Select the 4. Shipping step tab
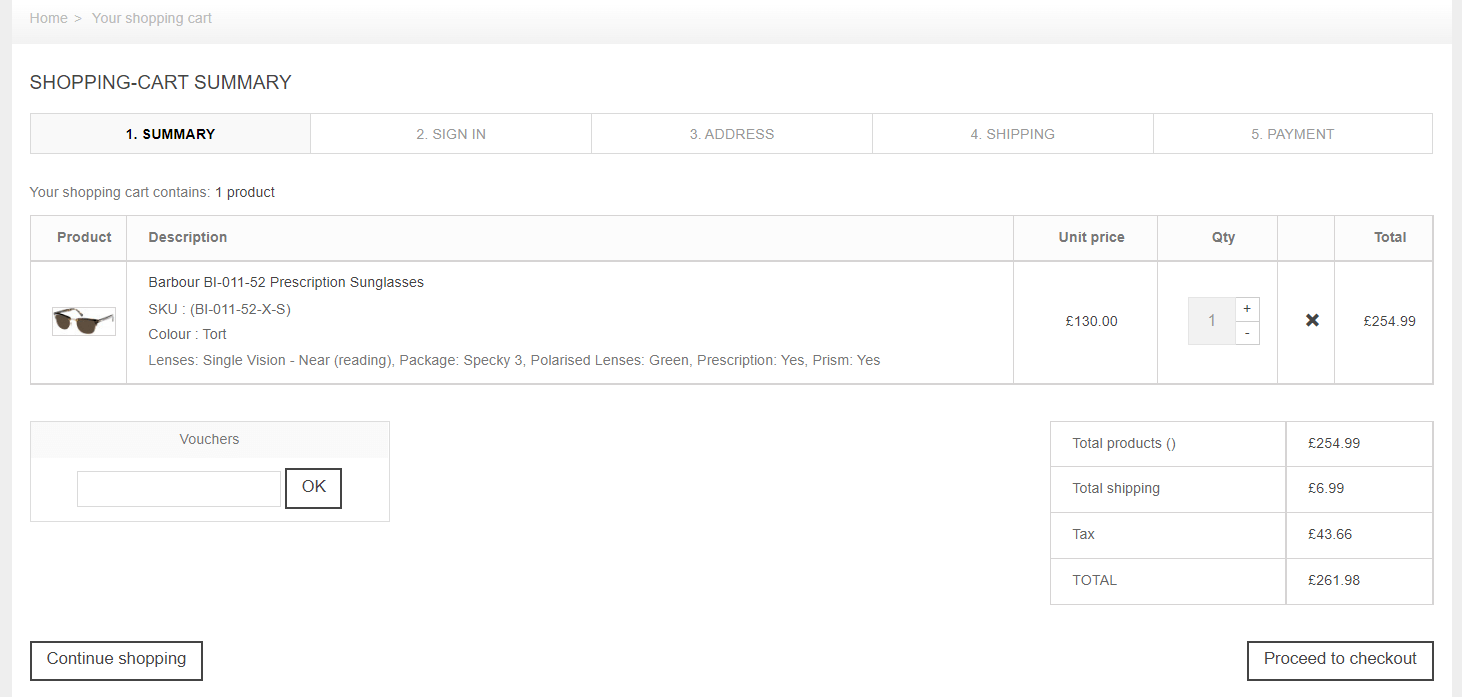Viewport: 1462px width, 697px height. [1012, 134]
